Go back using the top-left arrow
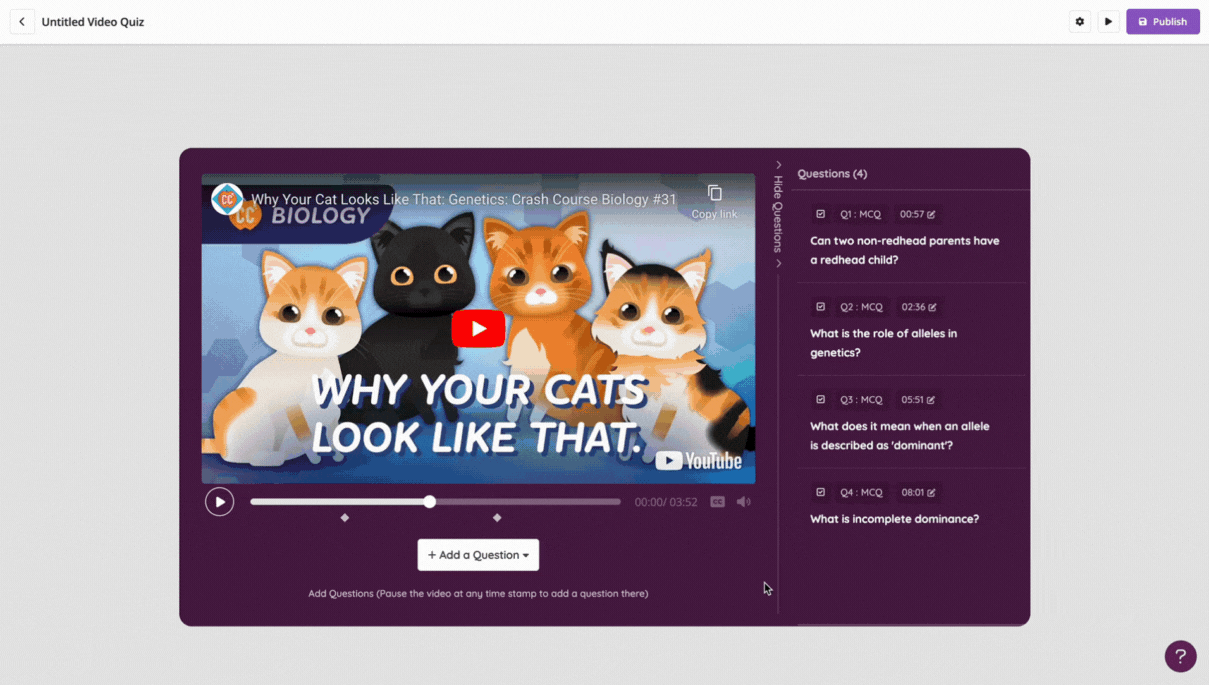Screen dimensions: 1209x685 coord(22,21)
